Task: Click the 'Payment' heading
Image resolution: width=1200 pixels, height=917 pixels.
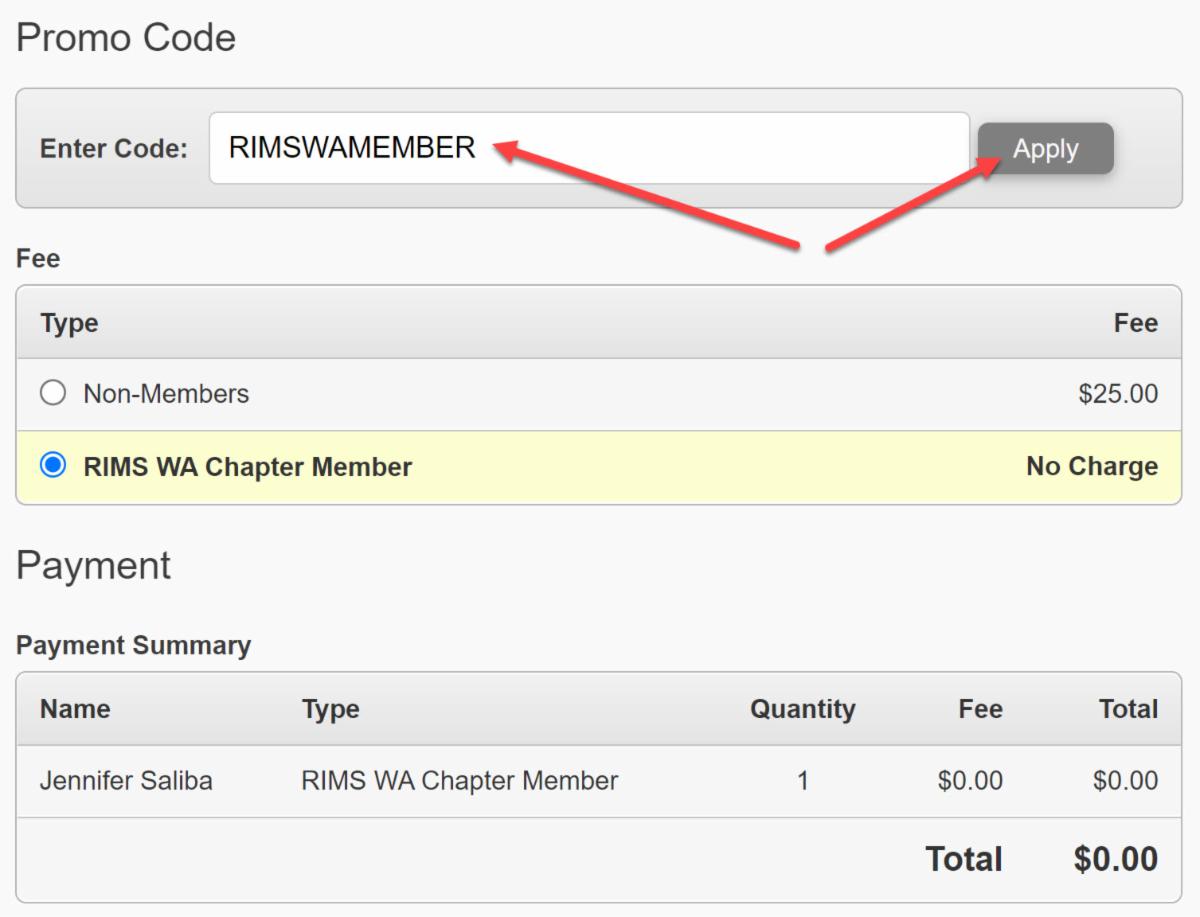Action: (x=94, y=566)
